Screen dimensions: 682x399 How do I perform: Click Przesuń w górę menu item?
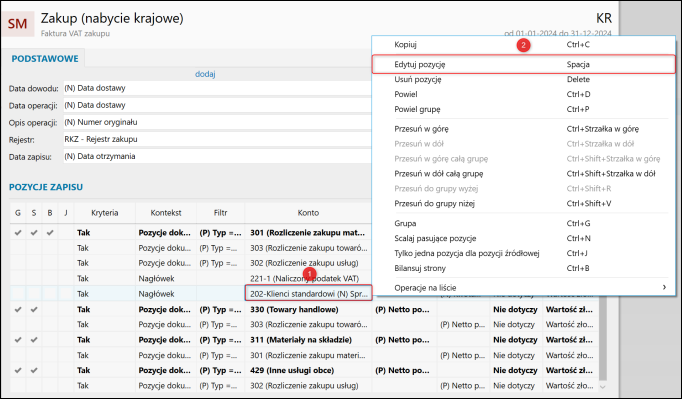pyautogui.click(x=523, y=129)
